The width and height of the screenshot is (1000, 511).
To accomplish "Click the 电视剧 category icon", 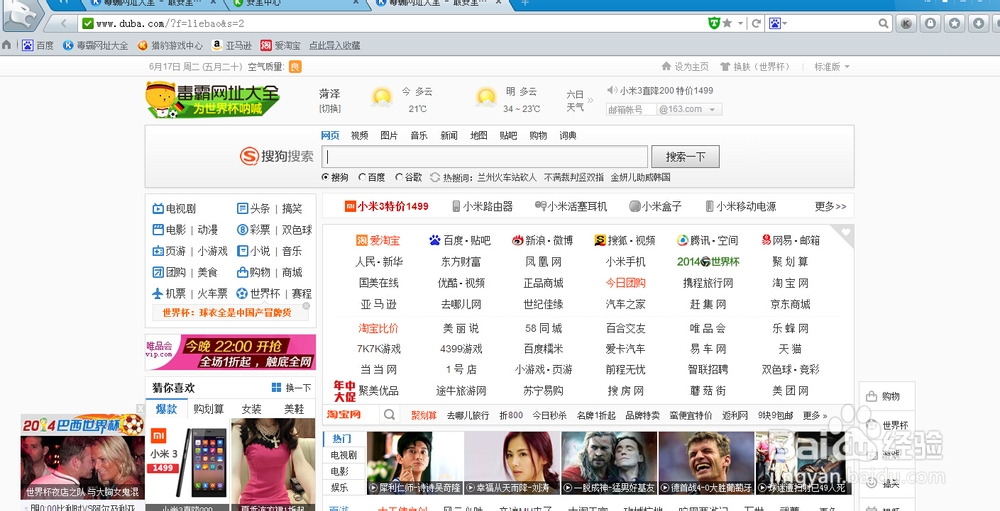I will pos(158,209).
